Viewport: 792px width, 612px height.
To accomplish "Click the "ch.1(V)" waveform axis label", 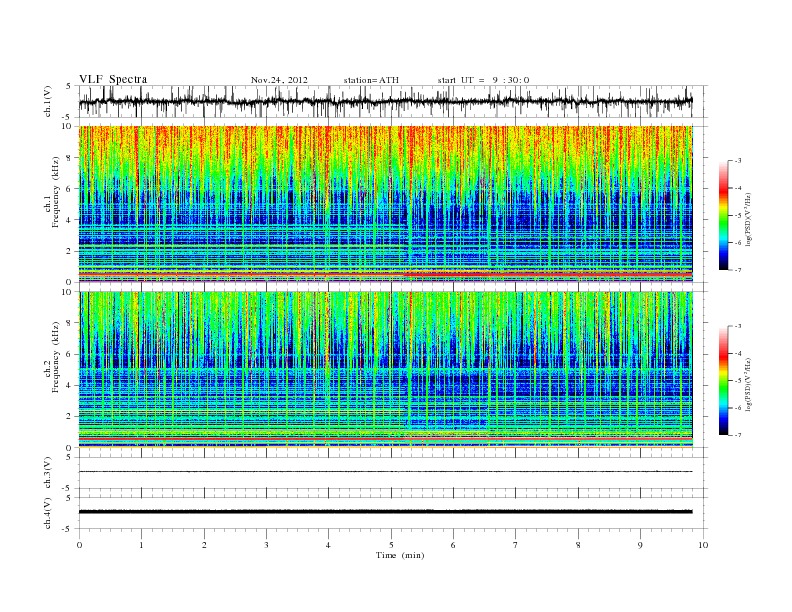I will pos(48,101).
